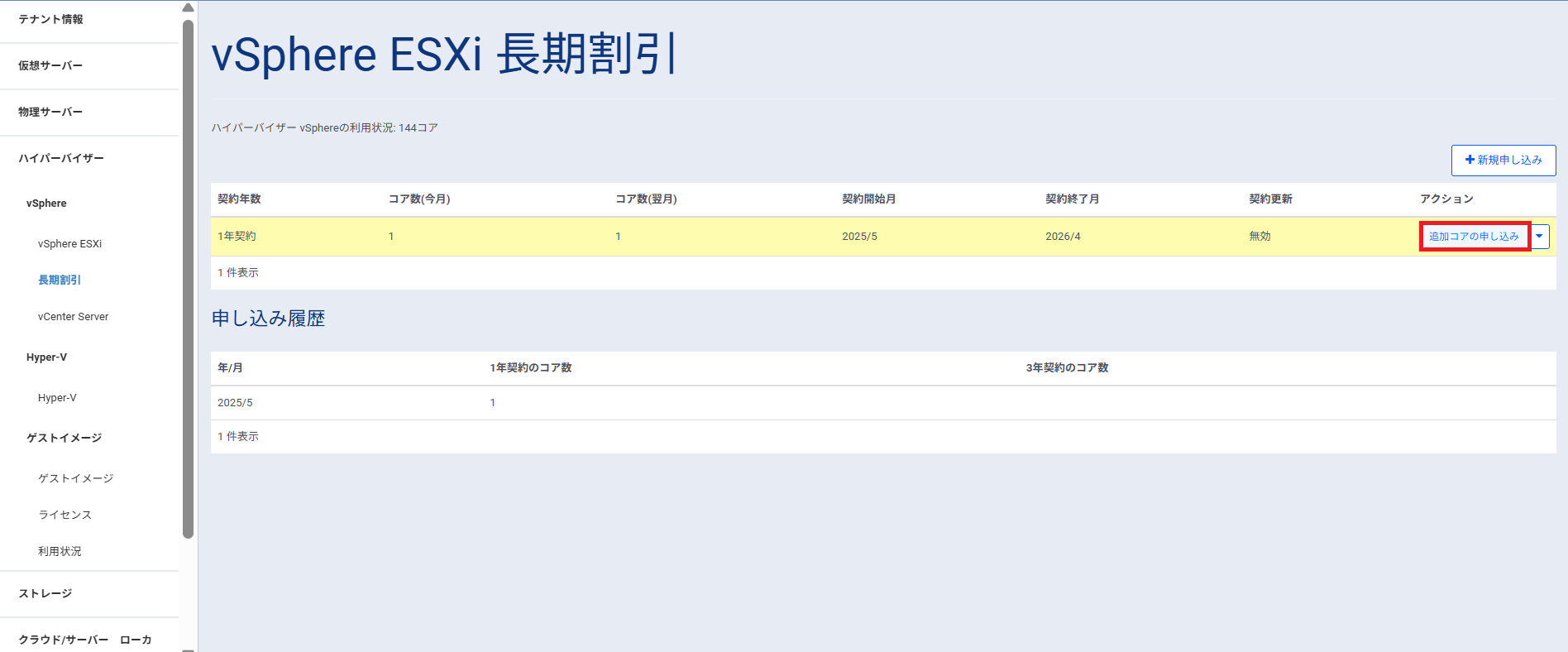Select the 1年契約 table cell
The width and height of the screenshot is (1568, 652).
[x=237, y=237]
